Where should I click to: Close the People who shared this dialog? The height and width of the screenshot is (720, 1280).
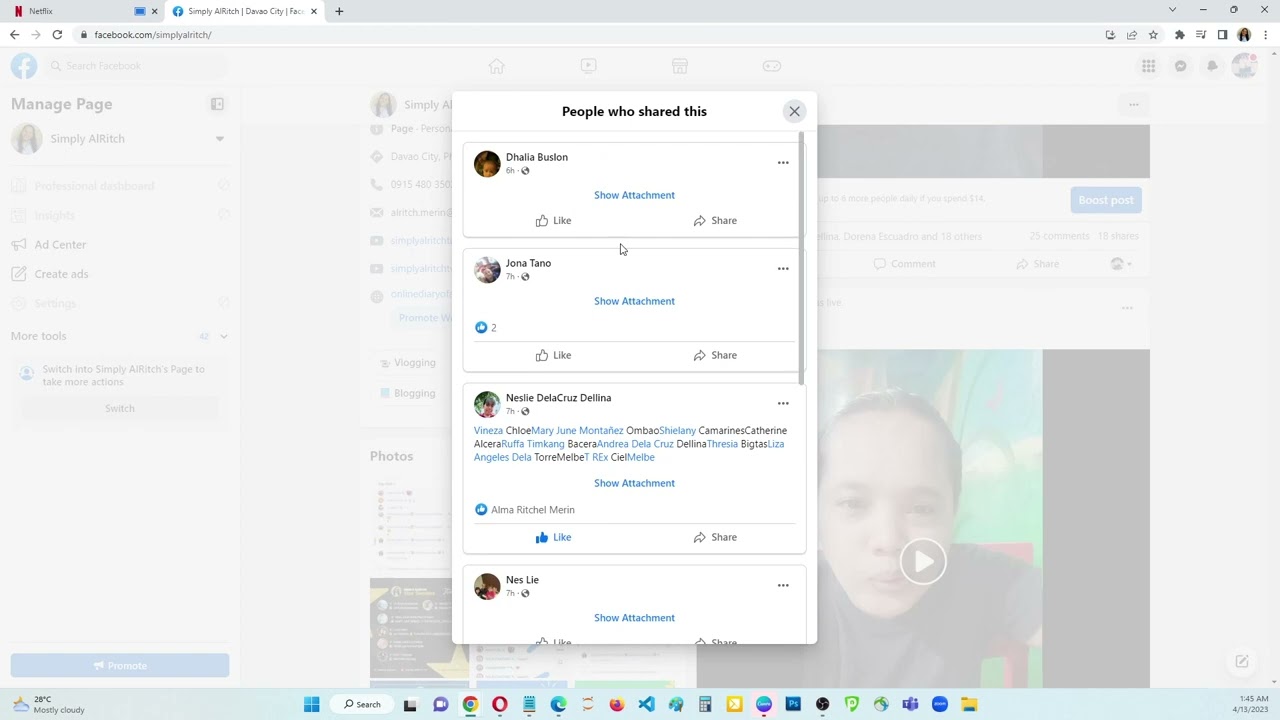click(x=794, y=111)
